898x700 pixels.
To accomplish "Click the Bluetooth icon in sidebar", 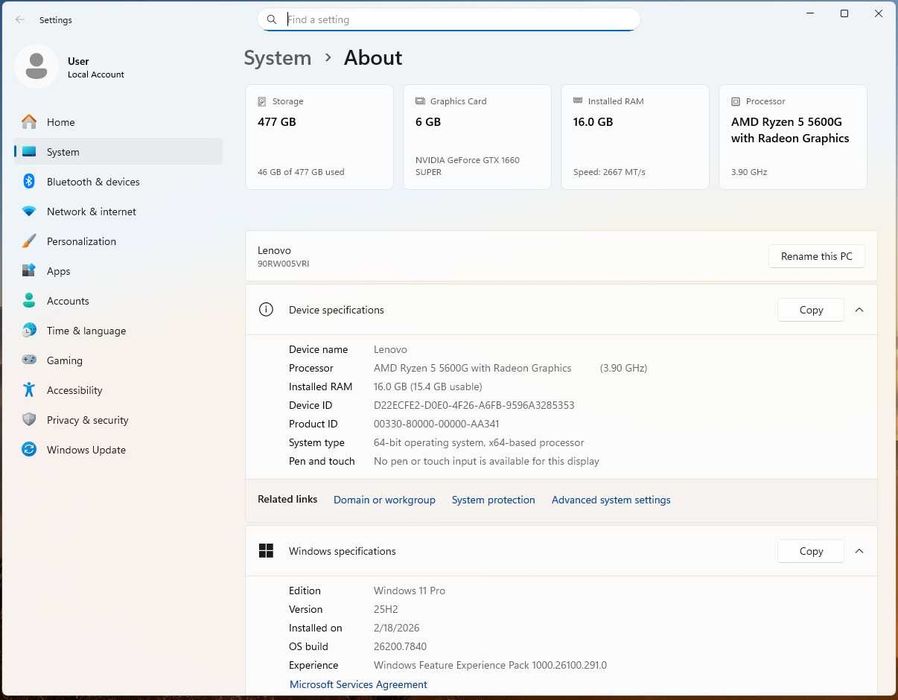I will tap(29, 181).
